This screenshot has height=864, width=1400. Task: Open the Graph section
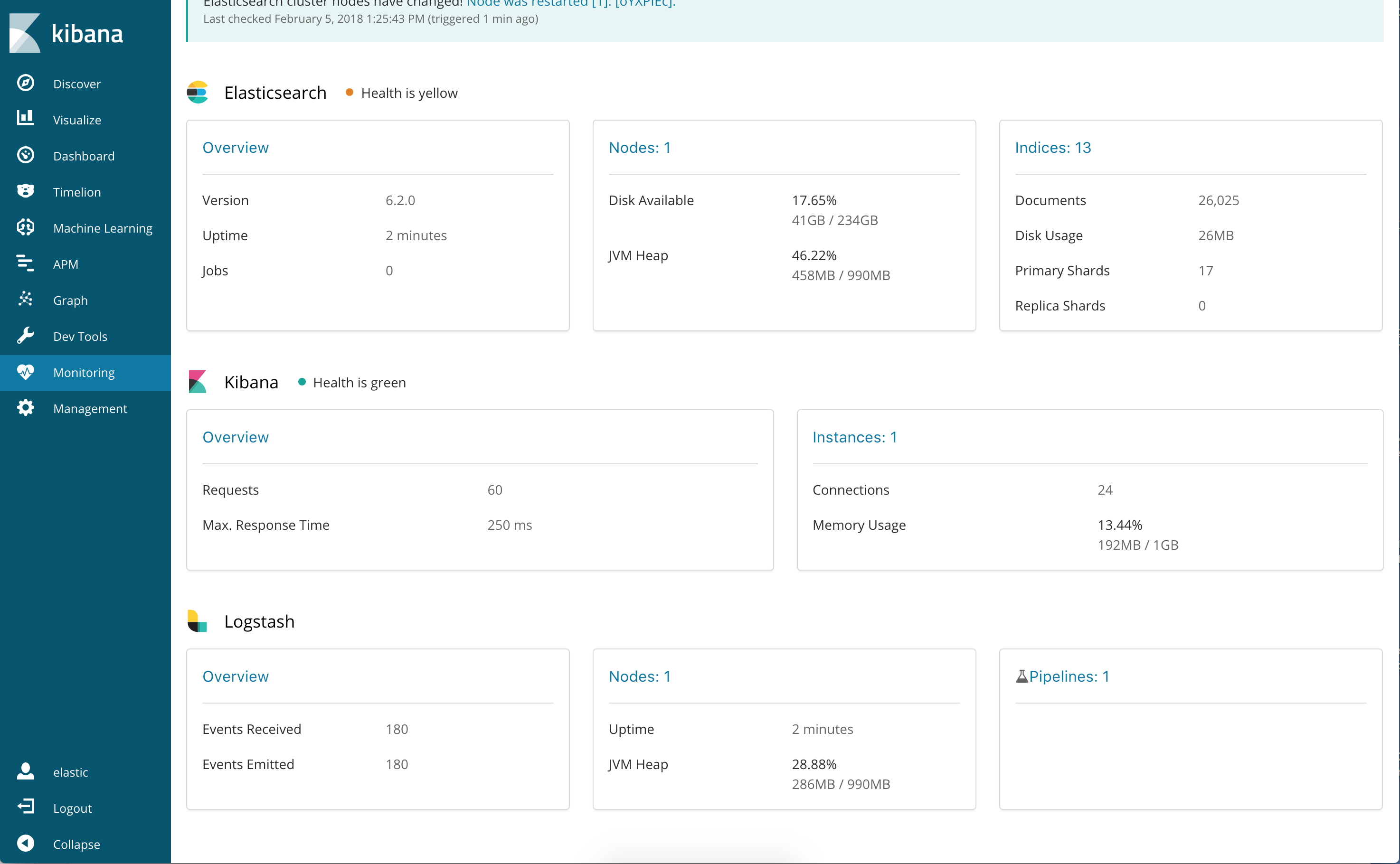tap(70, 299)
